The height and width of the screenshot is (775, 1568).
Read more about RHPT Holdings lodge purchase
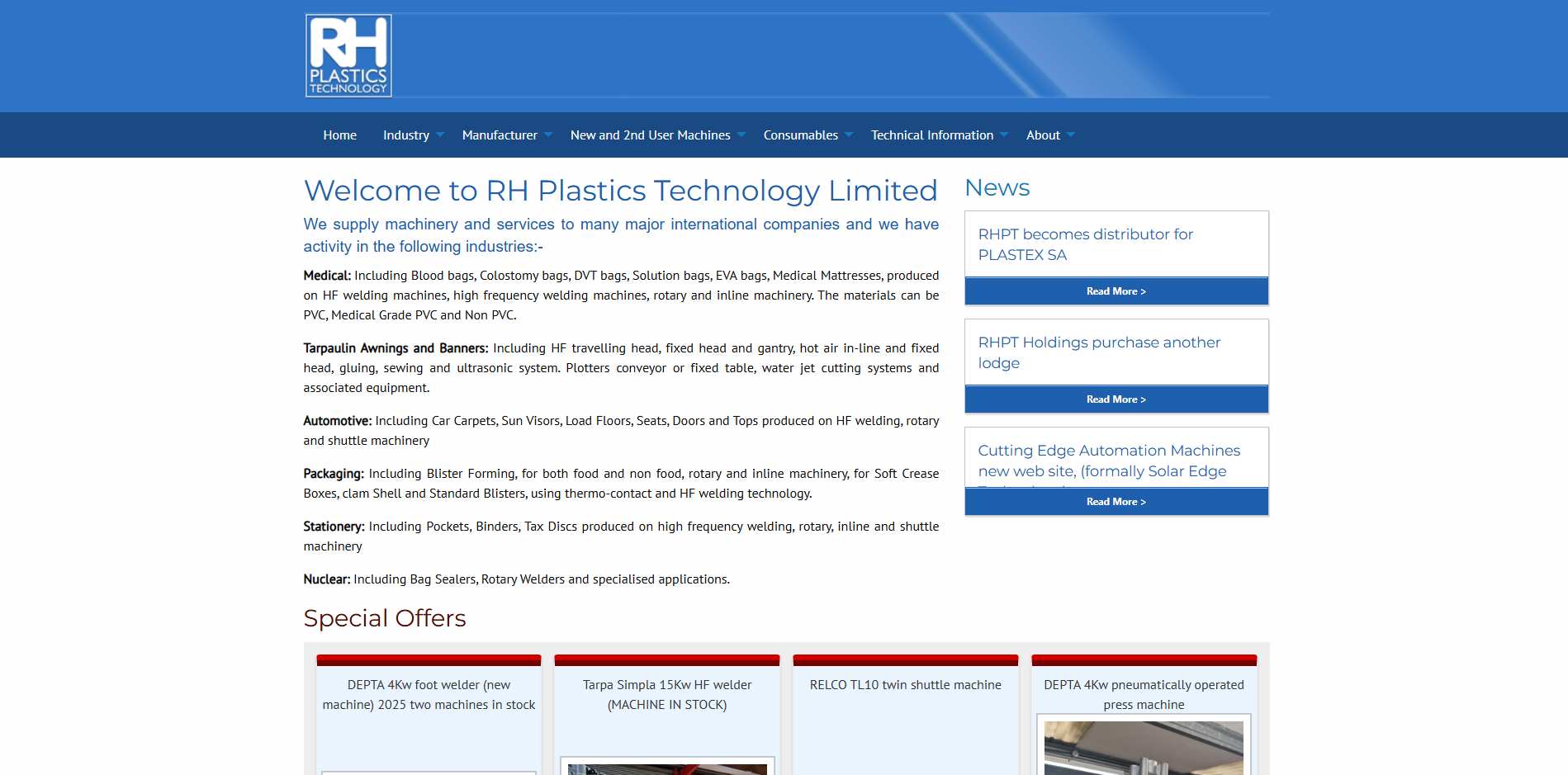[1116, 399]
